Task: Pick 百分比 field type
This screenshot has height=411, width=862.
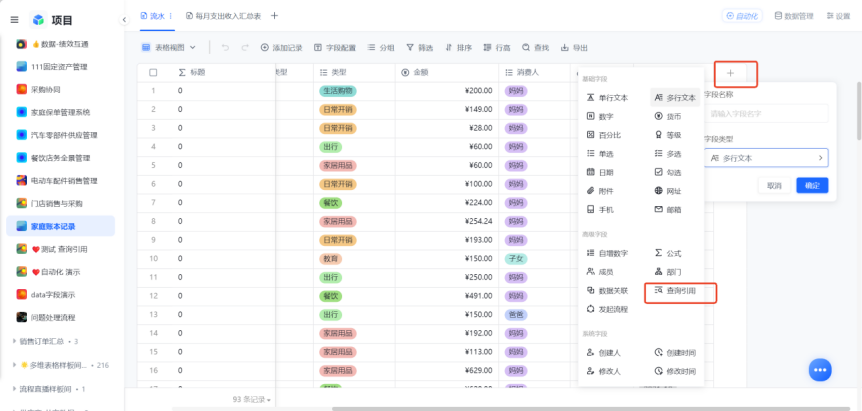Action: coord(603,135)
